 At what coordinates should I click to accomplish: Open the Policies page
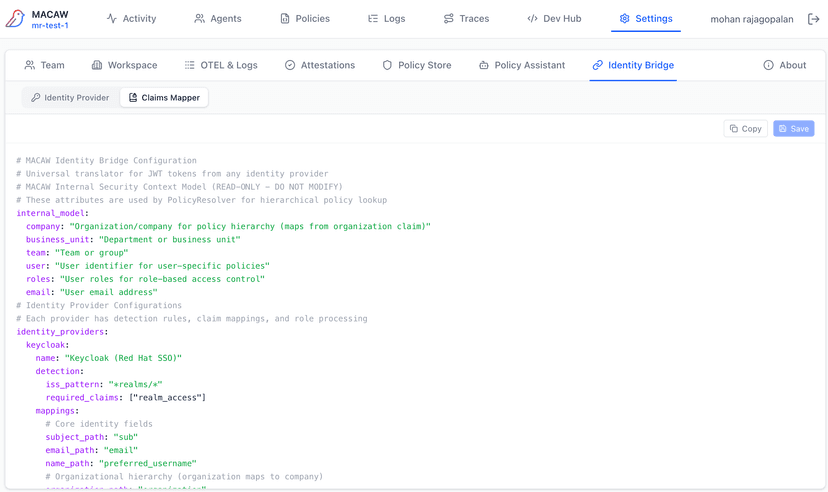point(304,19)
